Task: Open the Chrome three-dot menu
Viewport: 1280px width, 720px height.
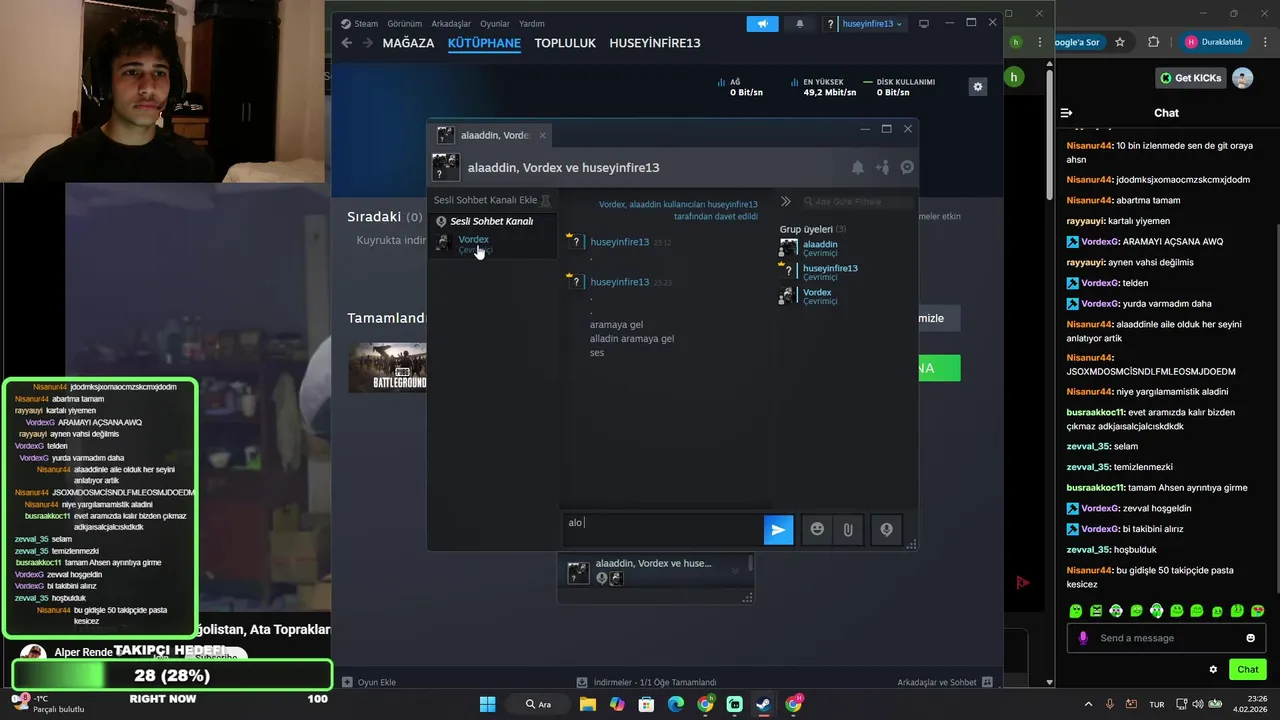Action: (x=1264, y=42)
